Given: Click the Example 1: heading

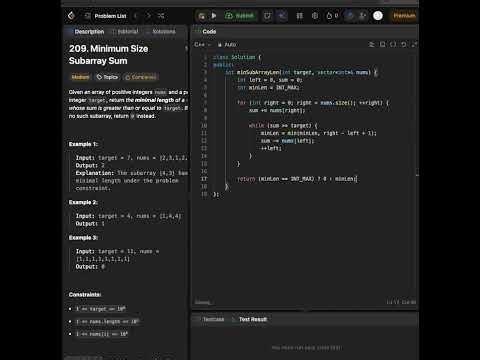Looking at the screenshot, I should (83, 144).
